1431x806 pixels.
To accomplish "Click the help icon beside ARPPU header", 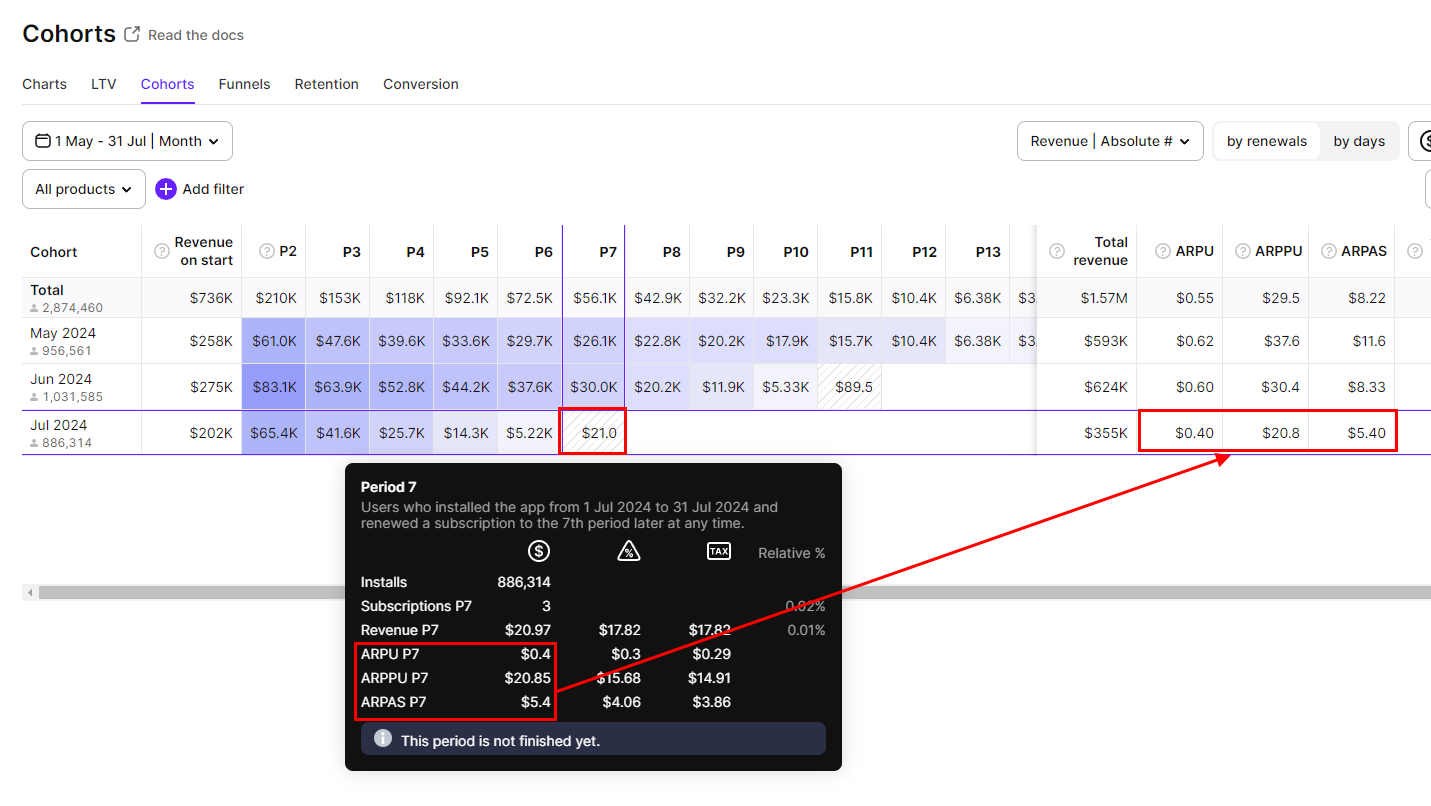I will [x=1242, y=251].
